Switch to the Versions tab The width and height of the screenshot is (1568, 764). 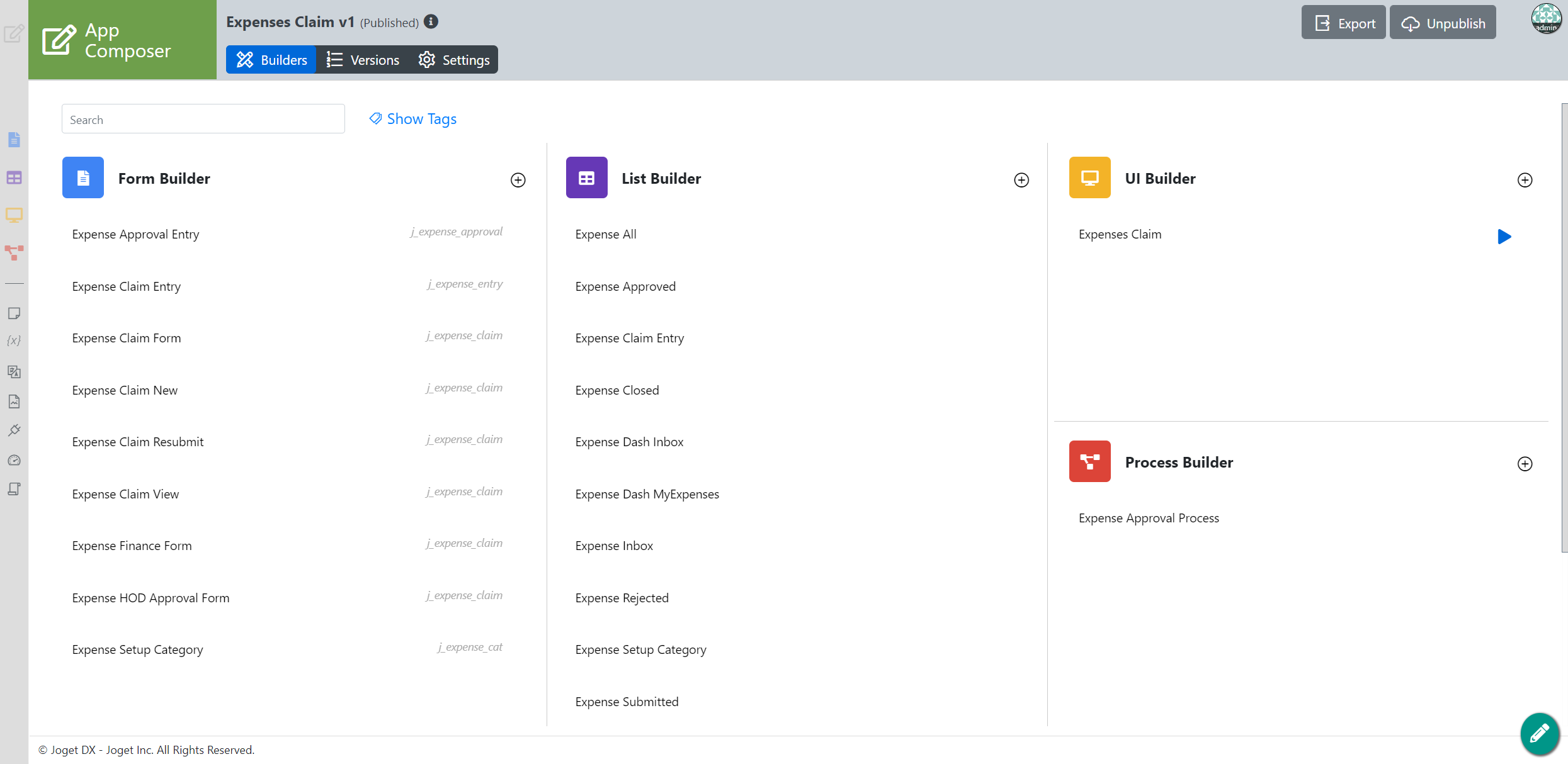tap(363, 60)
